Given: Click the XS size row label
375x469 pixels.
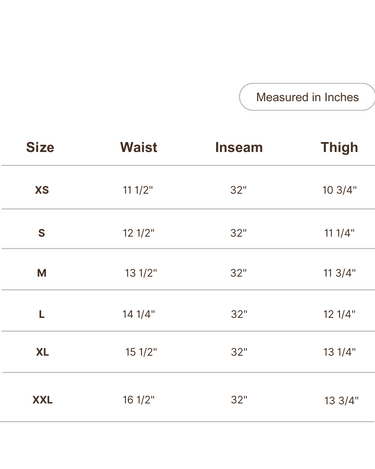Looking at the screenshot, I should [x=42, y=190].
